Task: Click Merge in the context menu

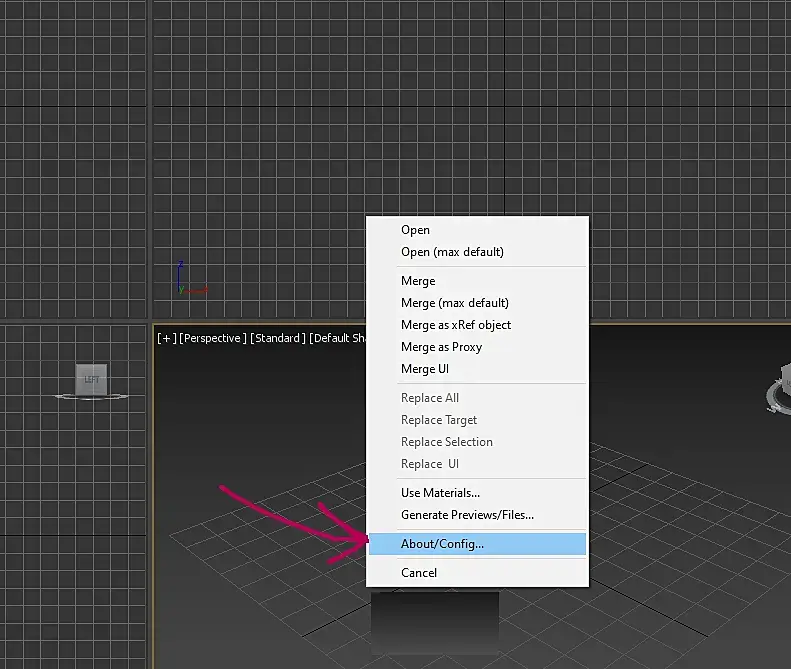Action: (477, 281)
